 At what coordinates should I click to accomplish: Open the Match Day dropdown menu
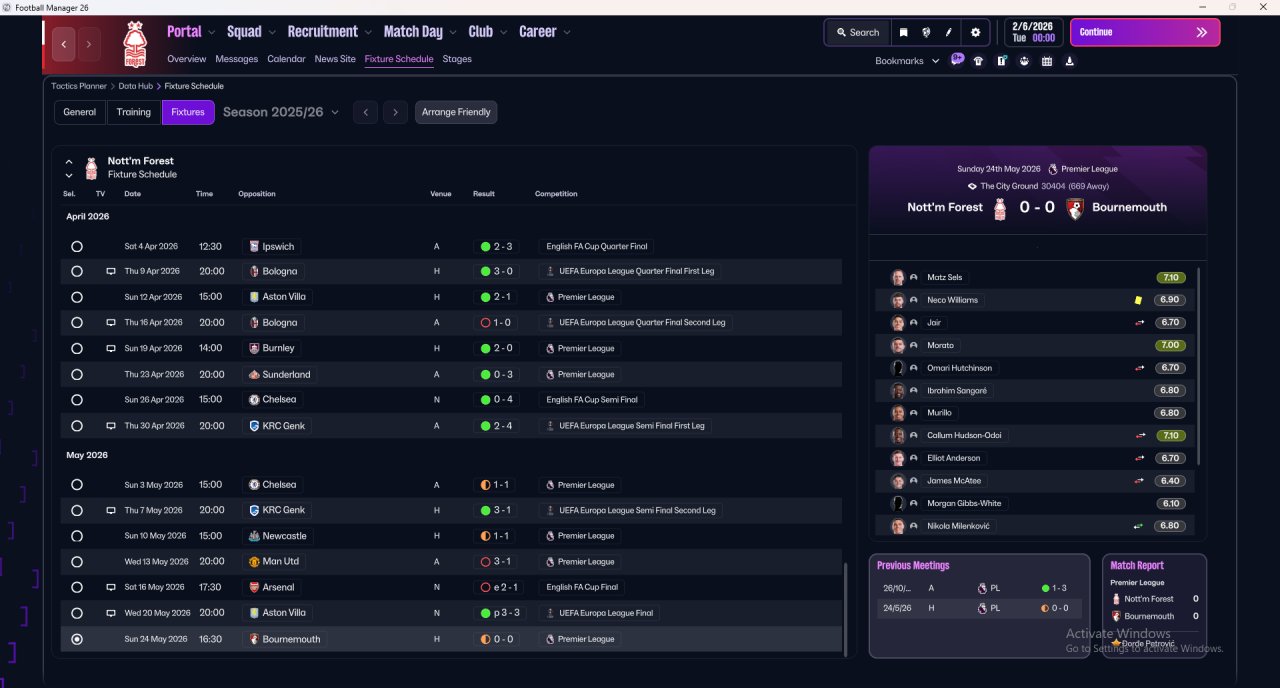(x=420, y=32)
